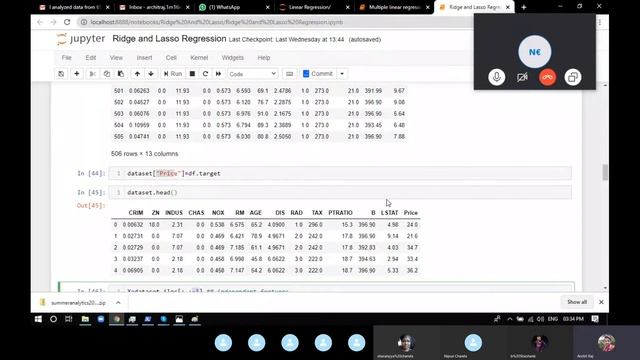Insert a cell below with plus icon

pos(76,74)
